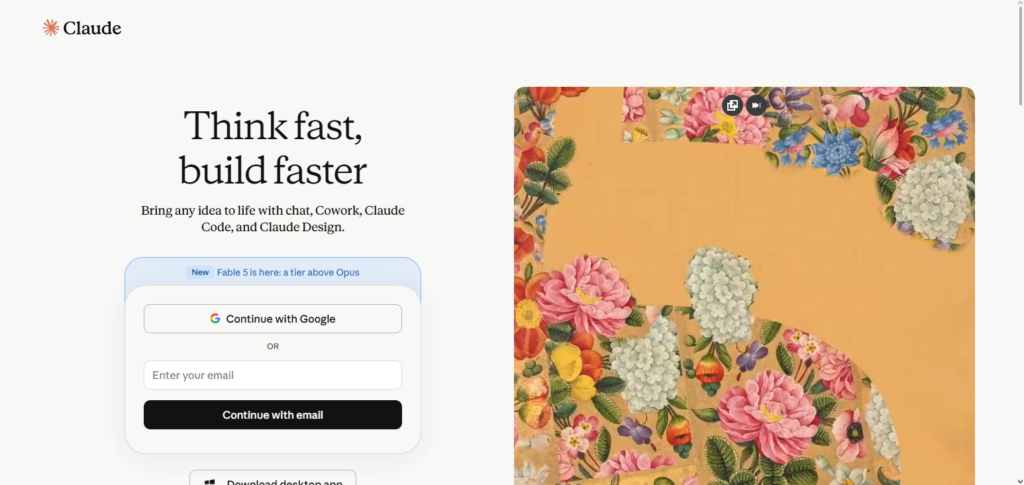Click the page's vertical scrollbar thumb

[1020, 57]
